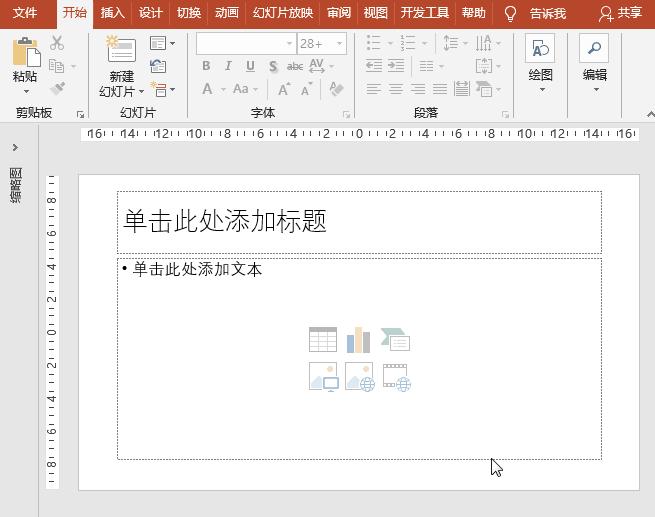This screenshot has width=655, height=517.
Task: Click the title placeholder 单击此处添加标题
Action: pos(225,221)
